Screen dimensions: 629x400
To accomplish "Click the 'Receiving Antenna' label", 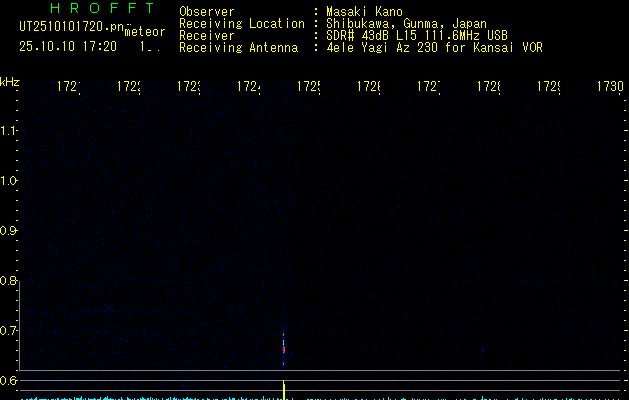I will click(239, 48).
